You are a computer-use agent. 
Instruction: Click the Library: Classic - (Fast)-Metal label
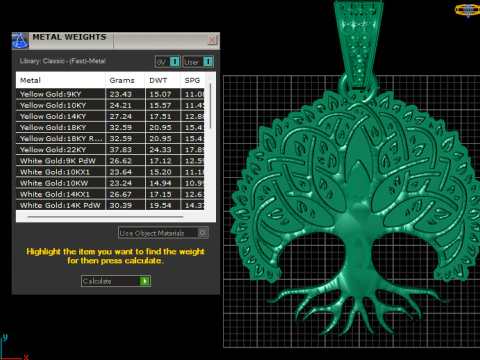pos(62,61)
